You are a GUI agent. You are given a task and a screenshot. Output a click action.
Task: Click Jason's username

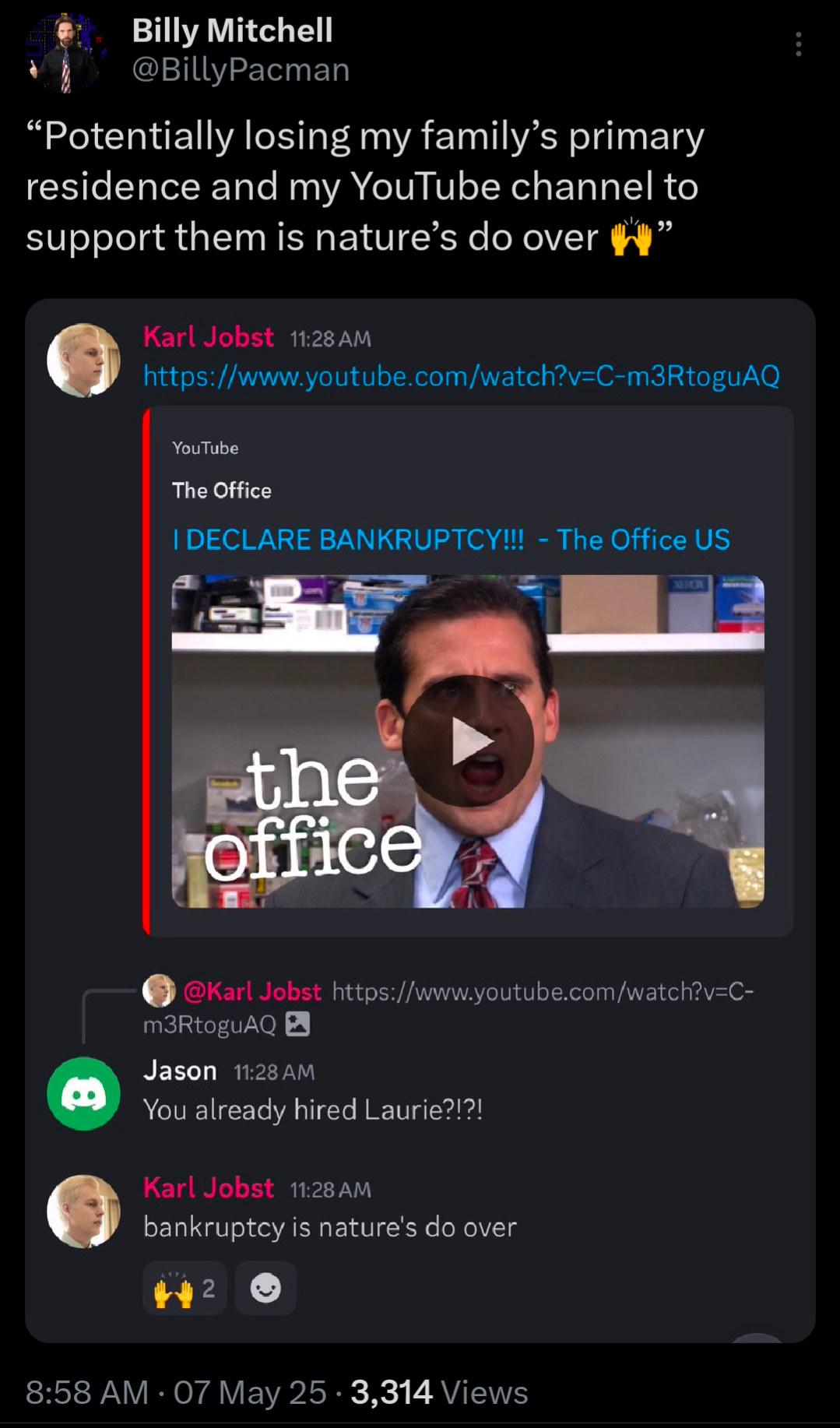(x=180, y=1071)
